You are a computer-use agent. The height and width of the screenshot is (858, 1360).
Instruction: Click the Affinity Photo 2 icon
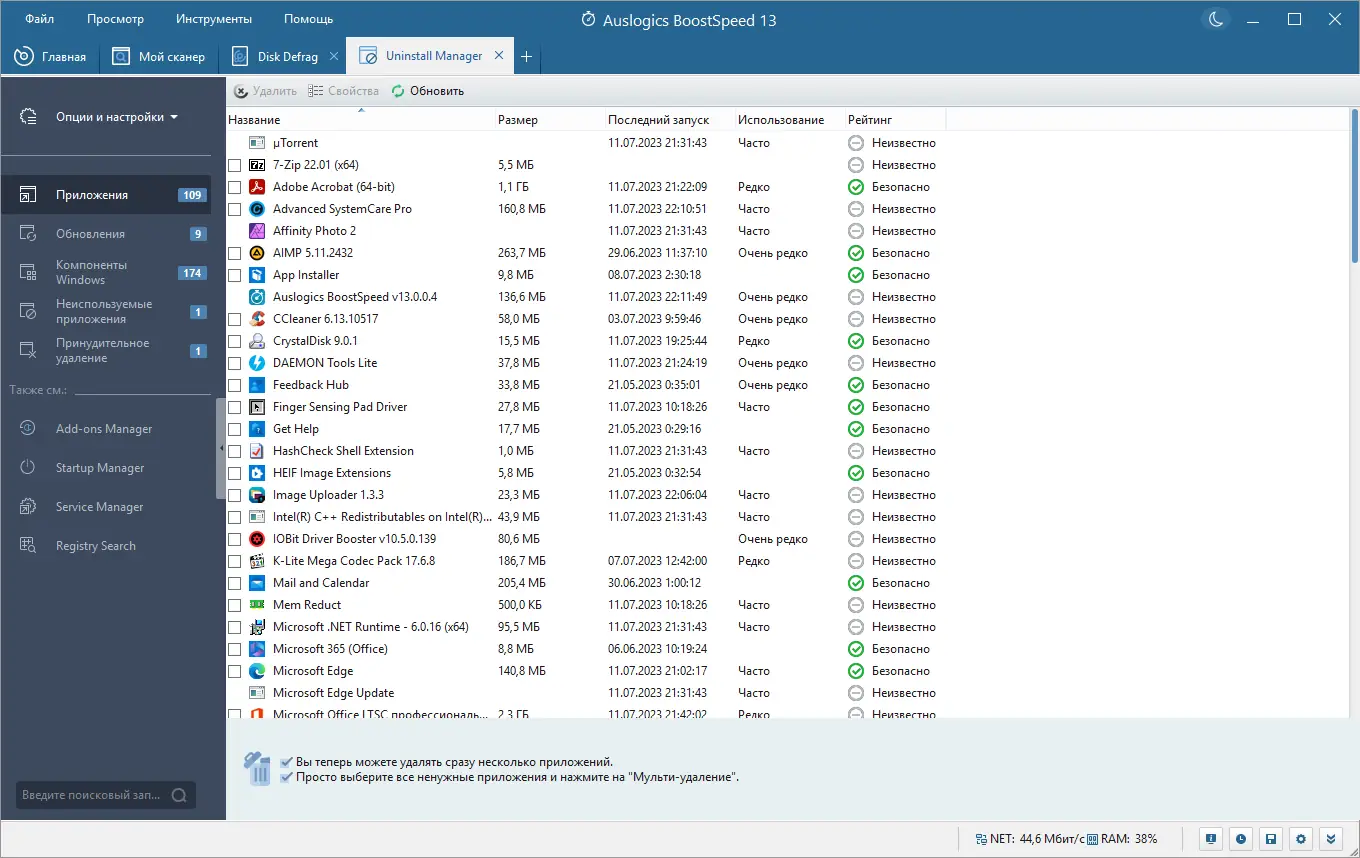255,231
